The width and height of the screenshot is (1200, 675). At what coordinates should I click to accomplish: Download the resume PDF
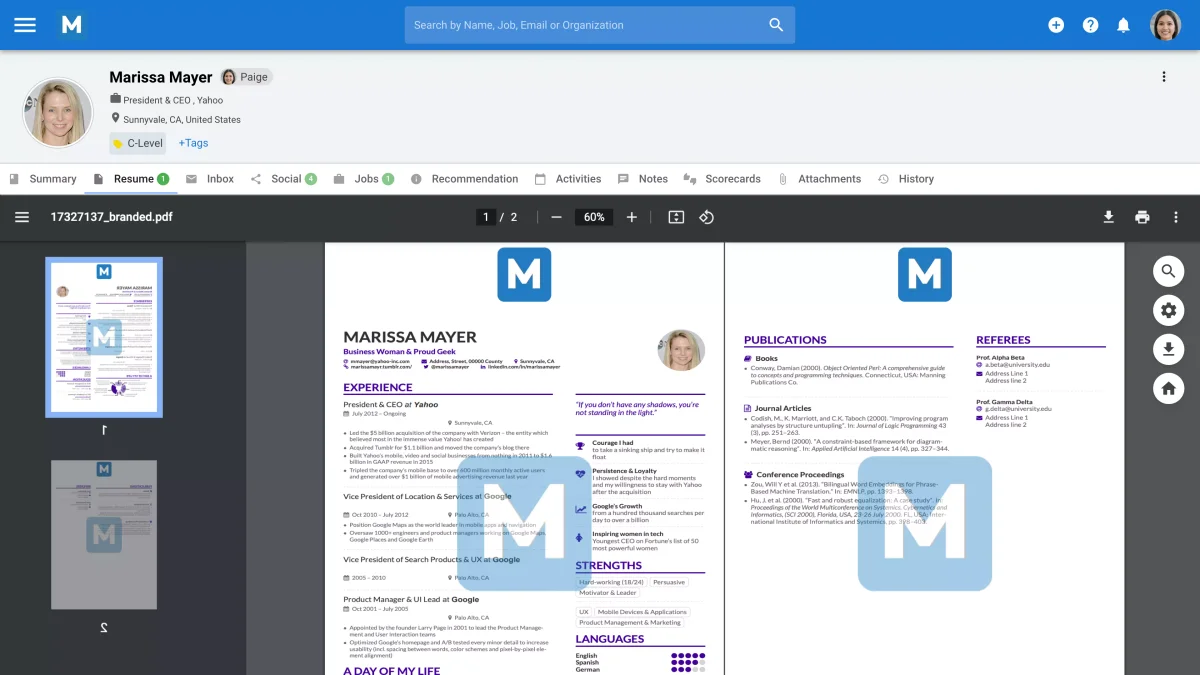coord(1108,217)
